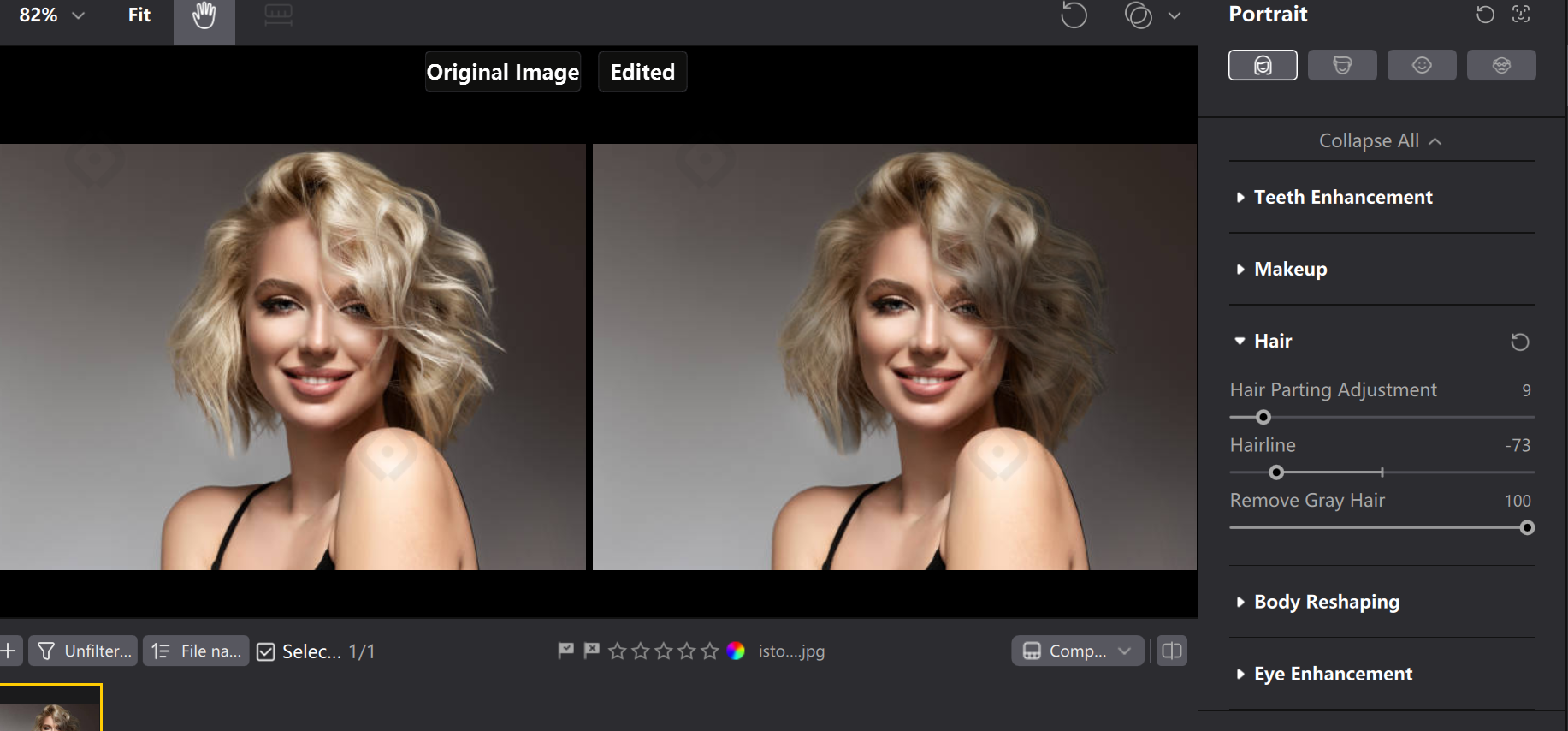
Task: Set rating to five stars
Action: coord(710,651)
